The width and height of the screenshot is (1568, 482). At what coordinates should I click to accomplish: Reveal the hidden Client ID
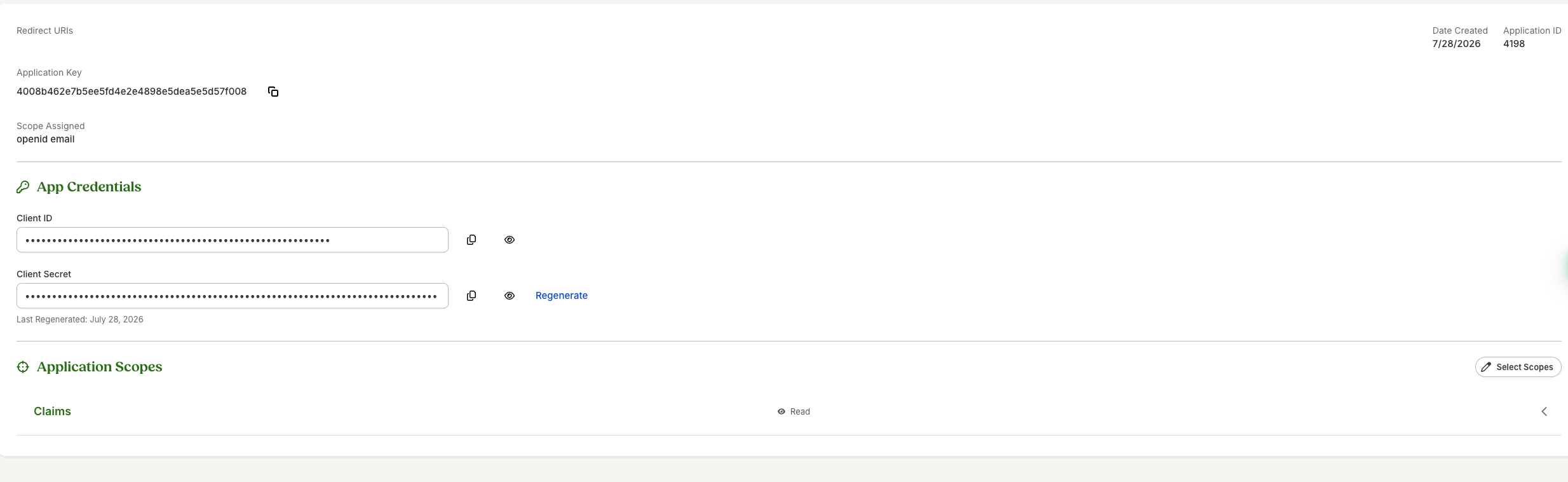510,240
